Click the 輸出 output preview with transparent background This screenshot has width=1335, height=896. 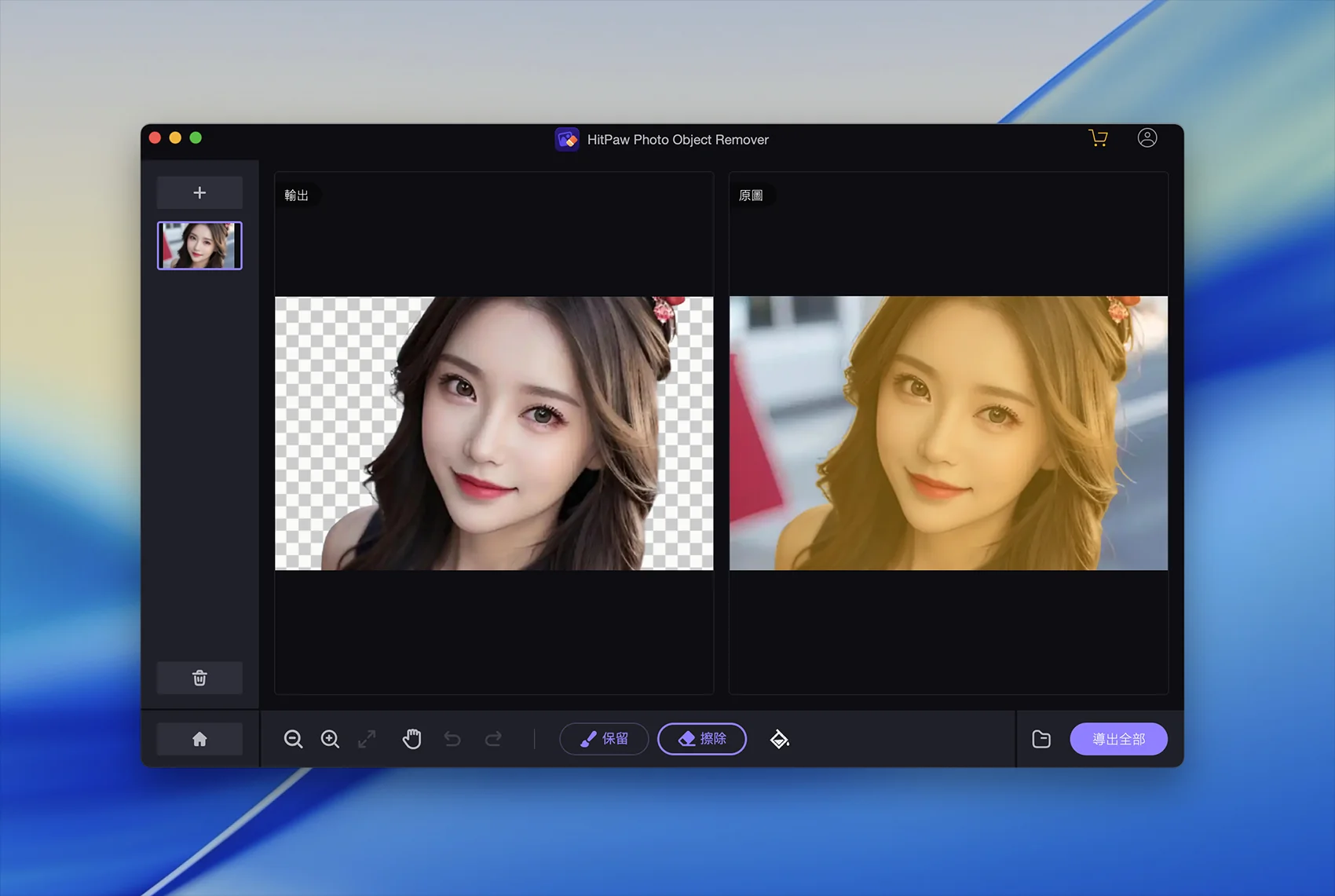[494, 433]
